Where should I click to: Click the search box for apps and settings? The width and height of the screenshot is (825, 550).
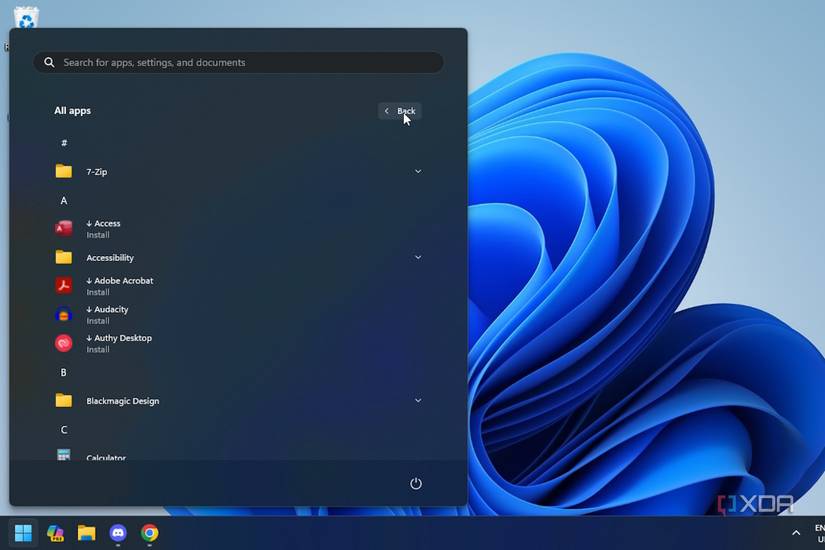tap(238, 63)
